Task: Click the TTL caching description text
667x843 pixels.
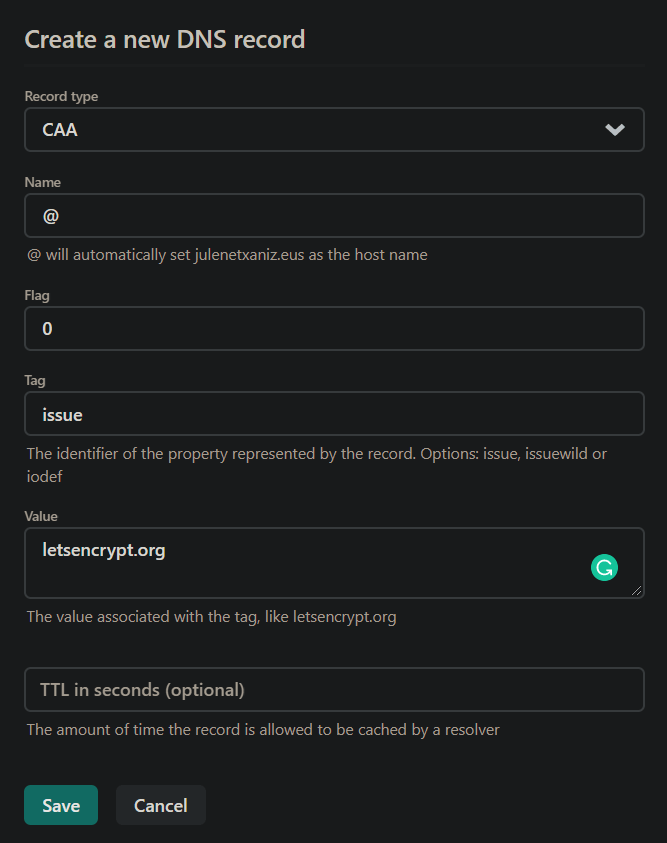Action: 261,729
